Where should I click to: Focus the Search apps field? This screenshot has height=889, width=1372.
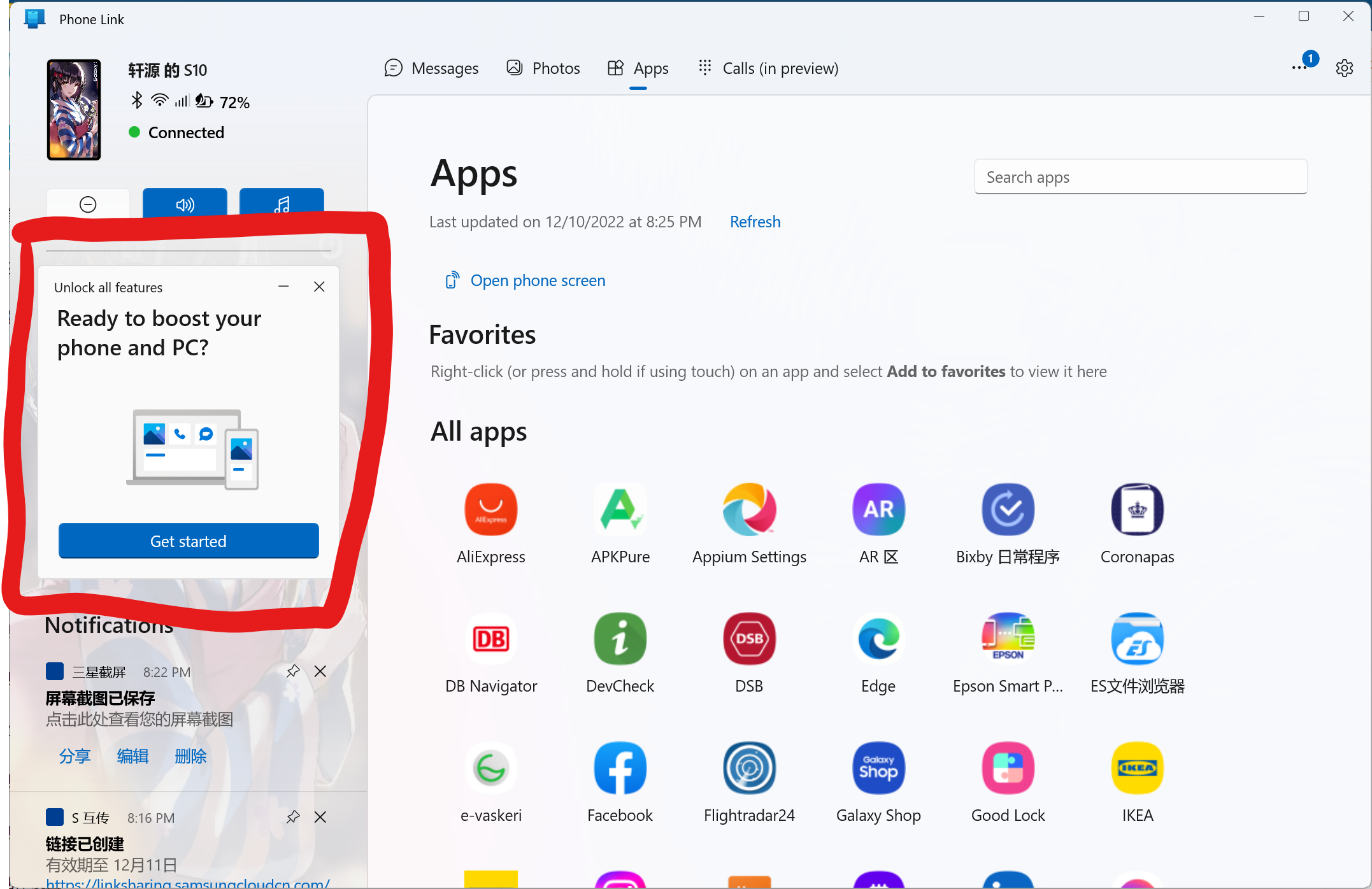[x=1141, y=176]
